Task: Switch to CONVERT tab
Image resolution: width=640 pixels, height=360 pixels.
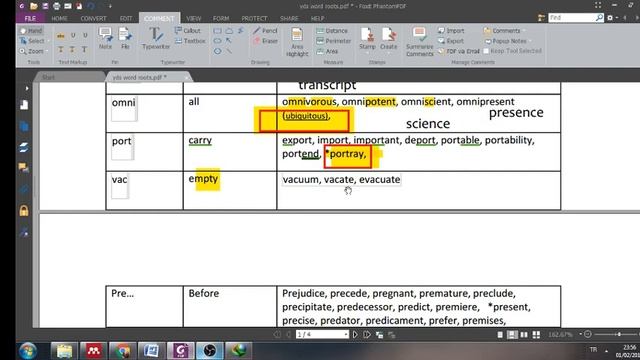Action: (x=93, y=18)
